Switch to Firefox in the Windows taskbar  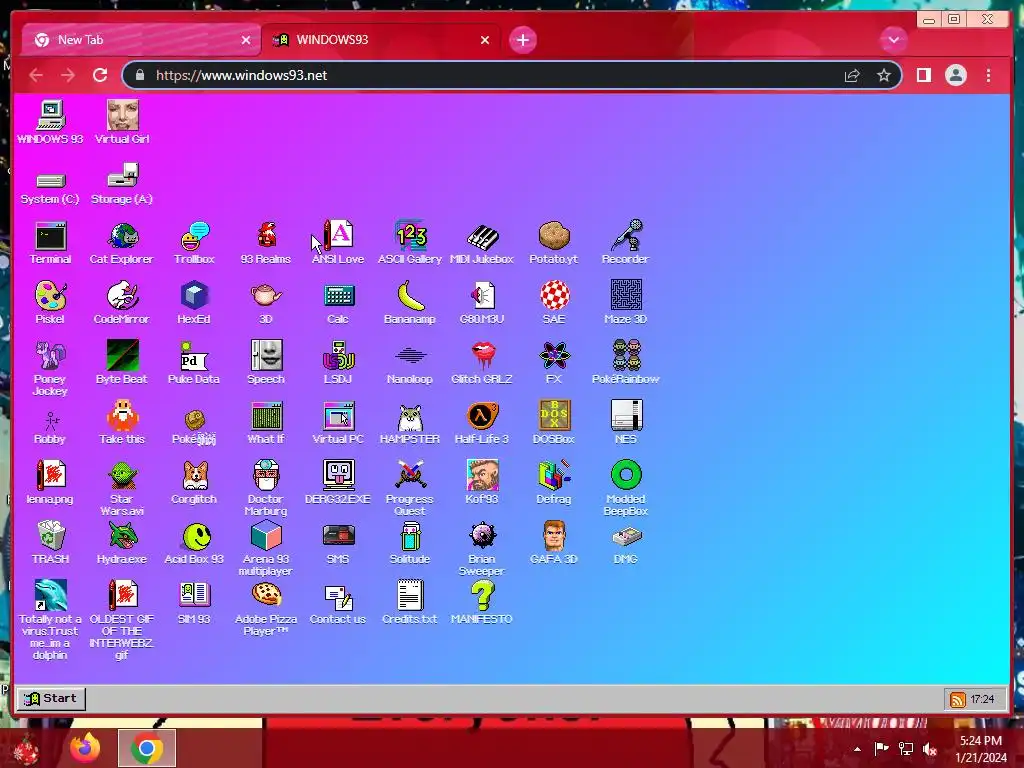(85, 748)
